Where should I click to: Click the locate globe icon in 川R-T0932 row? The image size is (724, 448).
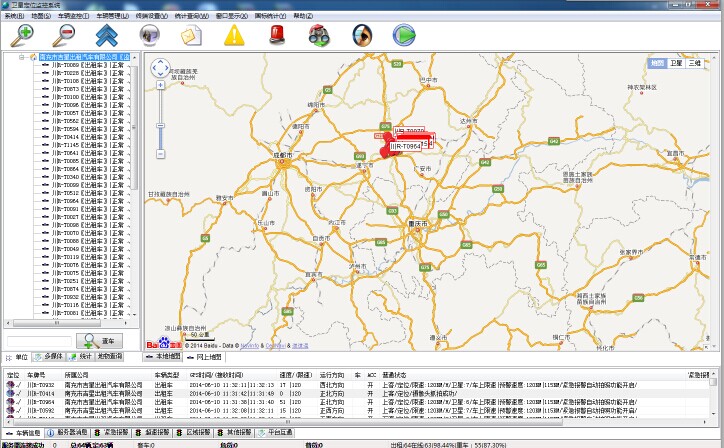(10, 385)
